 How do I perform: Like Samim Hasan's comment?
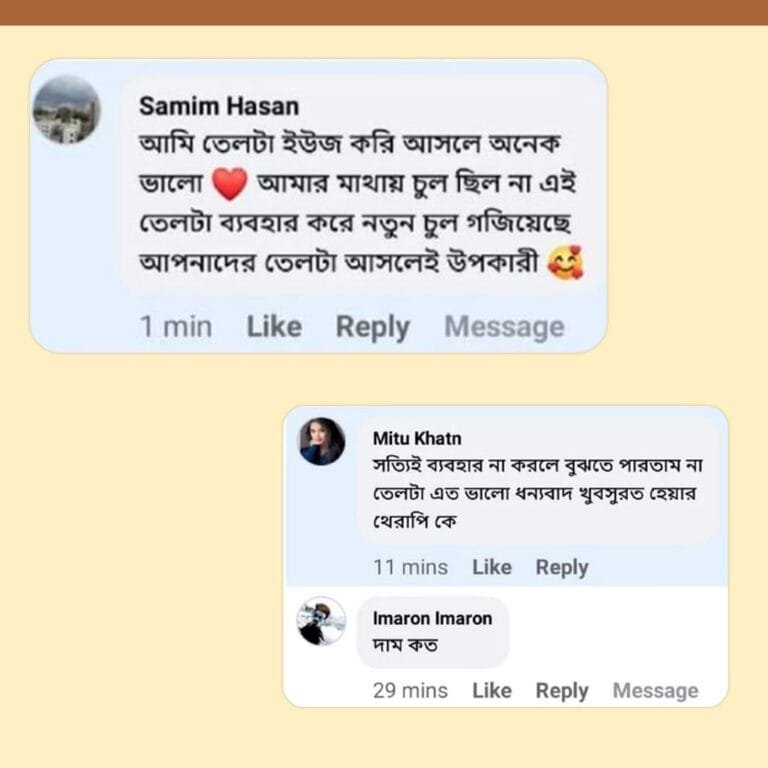(x=274, y=327)
